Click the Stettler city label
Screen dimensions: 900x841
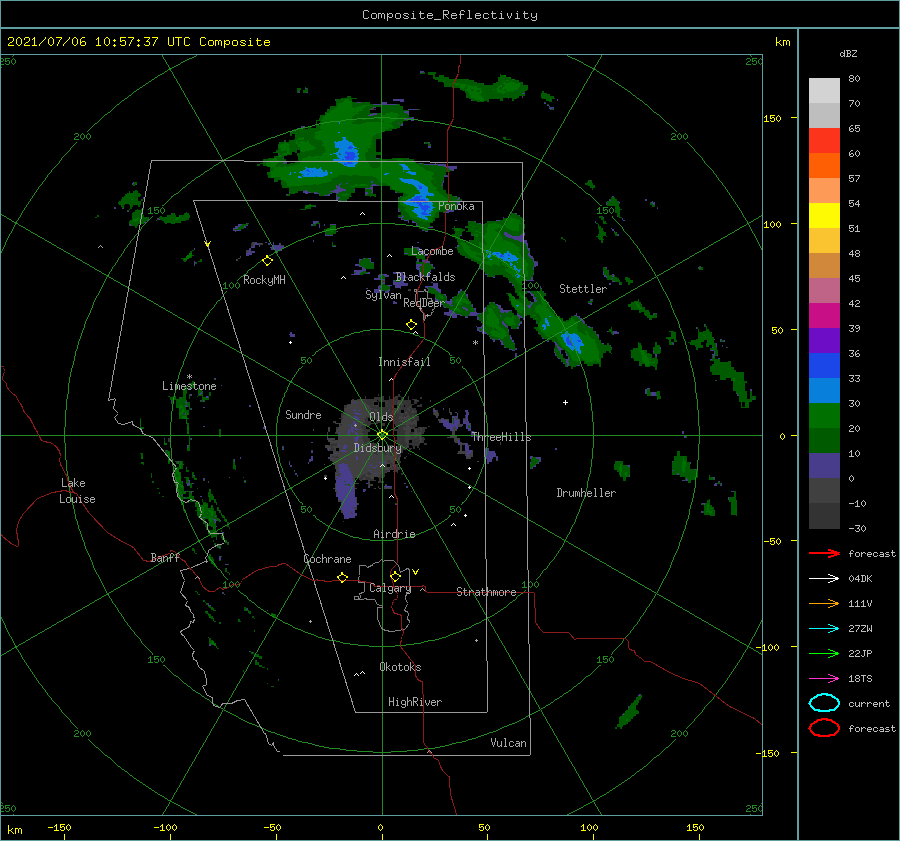583,289
